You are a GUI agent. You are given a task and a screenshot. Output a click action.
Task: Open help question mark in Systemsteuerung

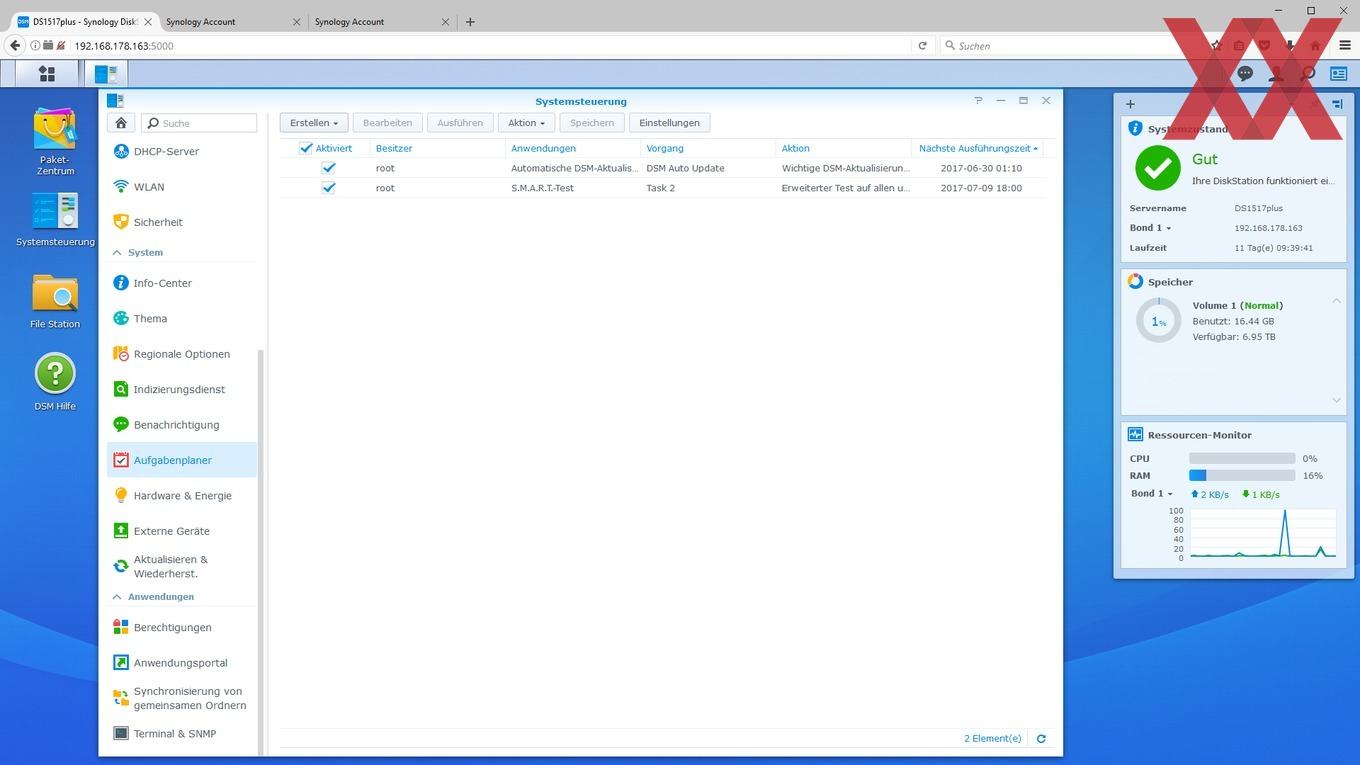pos(978,101)
